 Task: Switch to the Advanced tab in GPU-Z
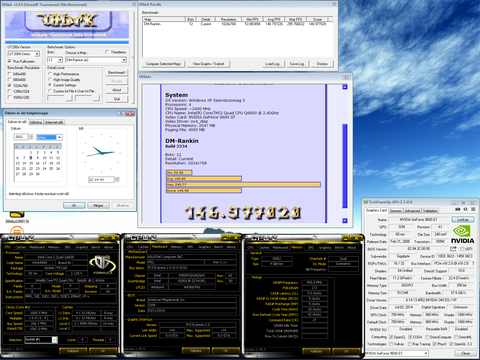coord(412,211)
